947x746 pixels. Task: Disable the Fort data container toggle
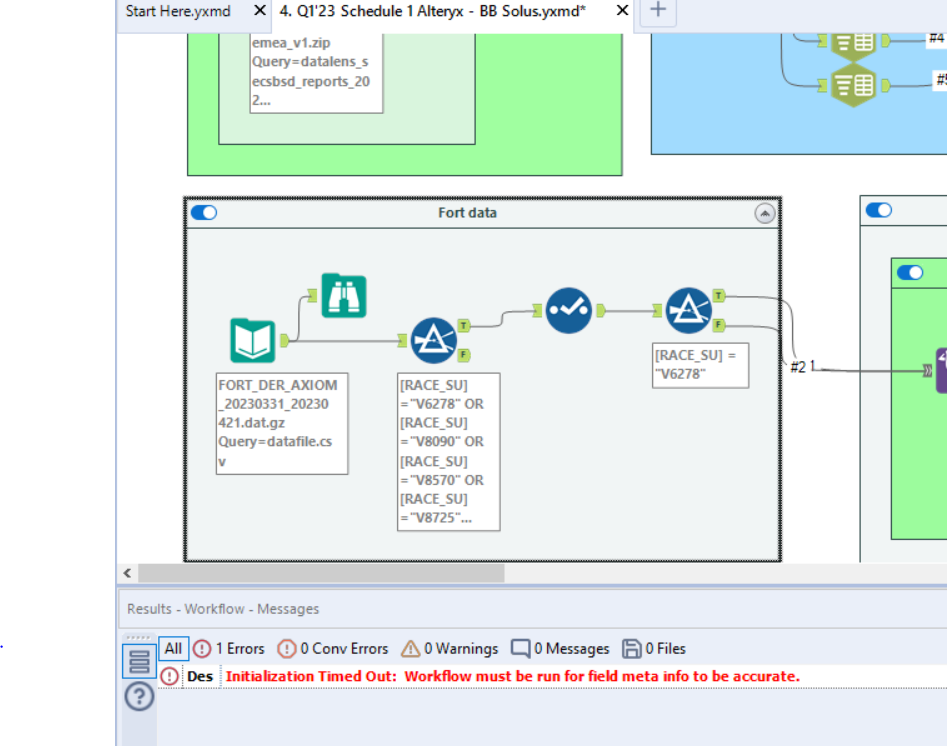click(204, 212)
